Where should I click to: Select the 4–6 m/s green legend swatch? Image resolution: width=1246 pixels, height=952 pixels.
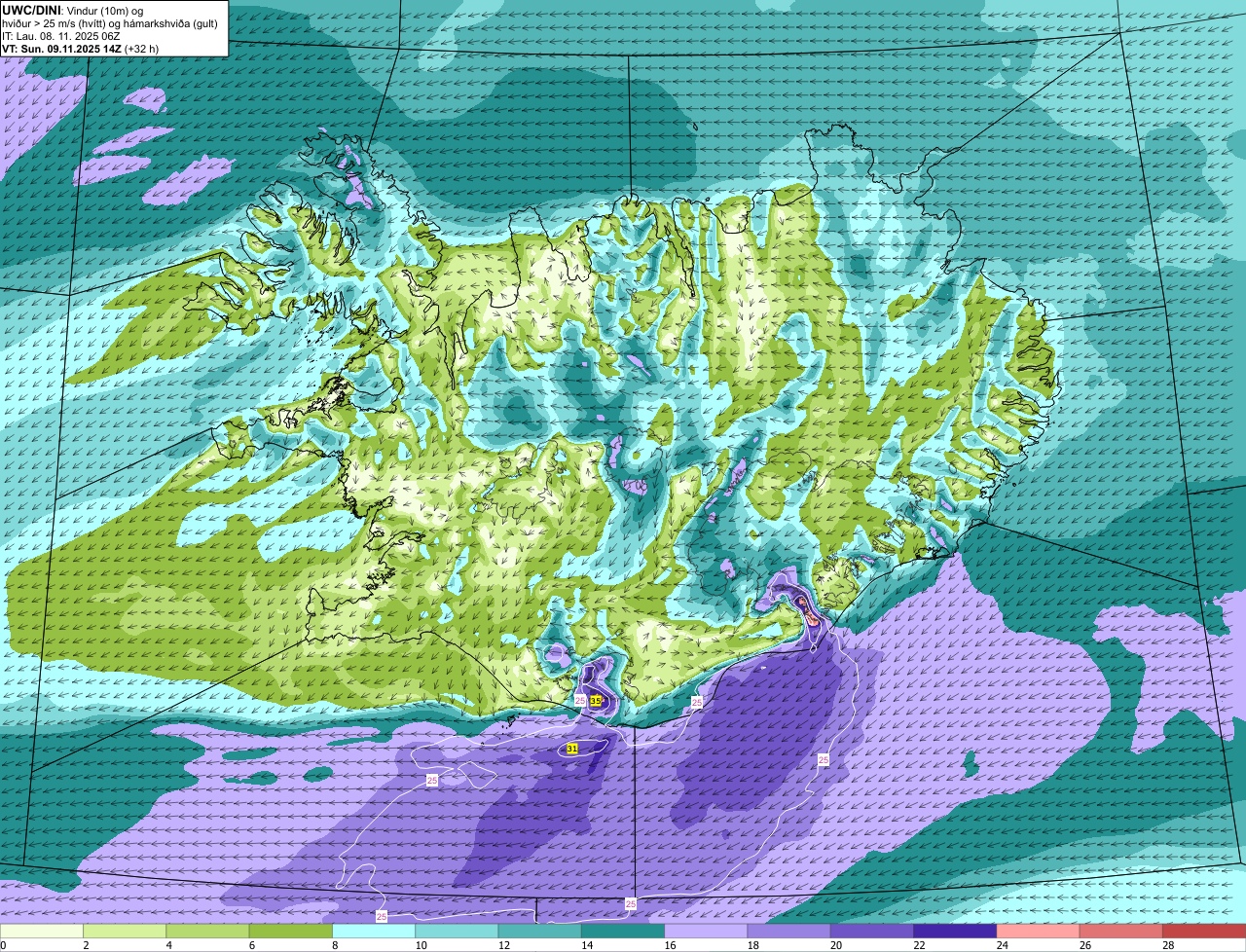pos(207,932)
